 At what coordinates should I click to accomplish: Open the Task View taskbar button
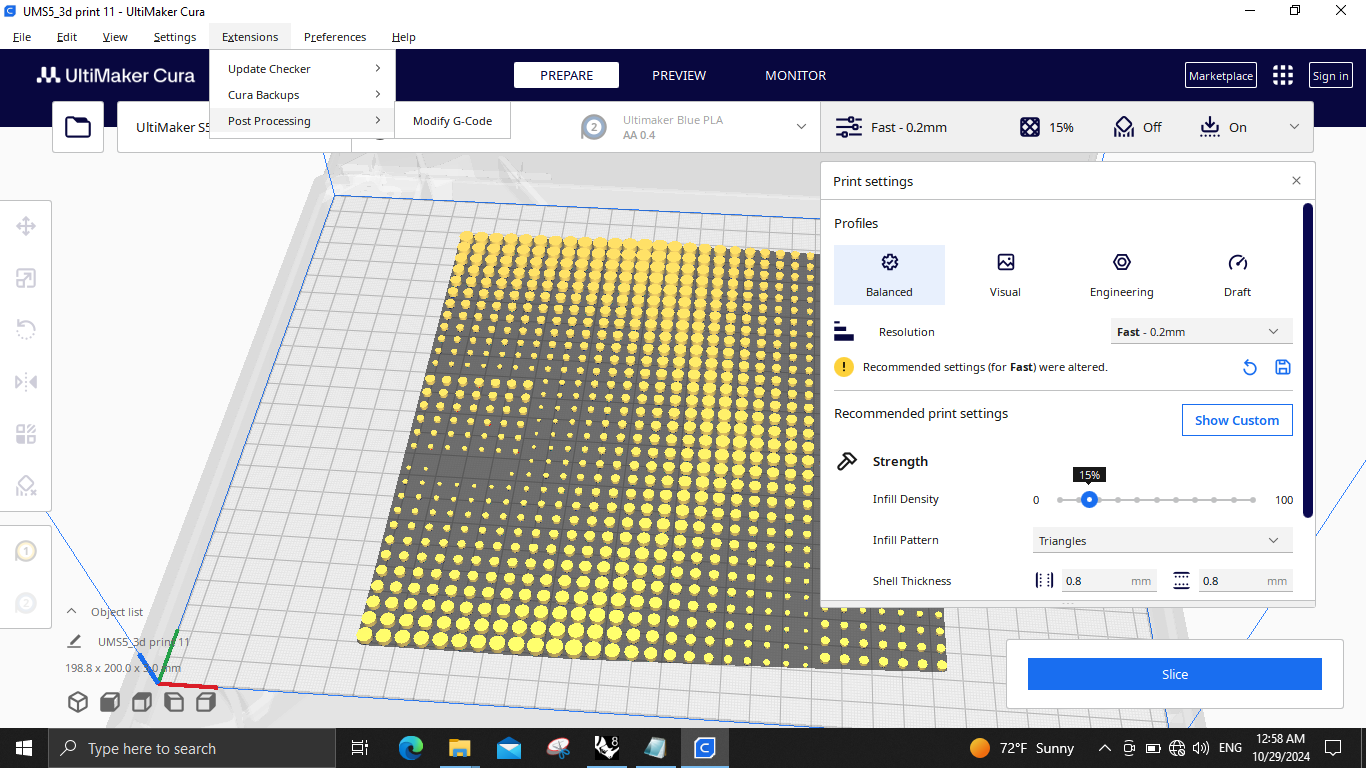click(360, 748)
